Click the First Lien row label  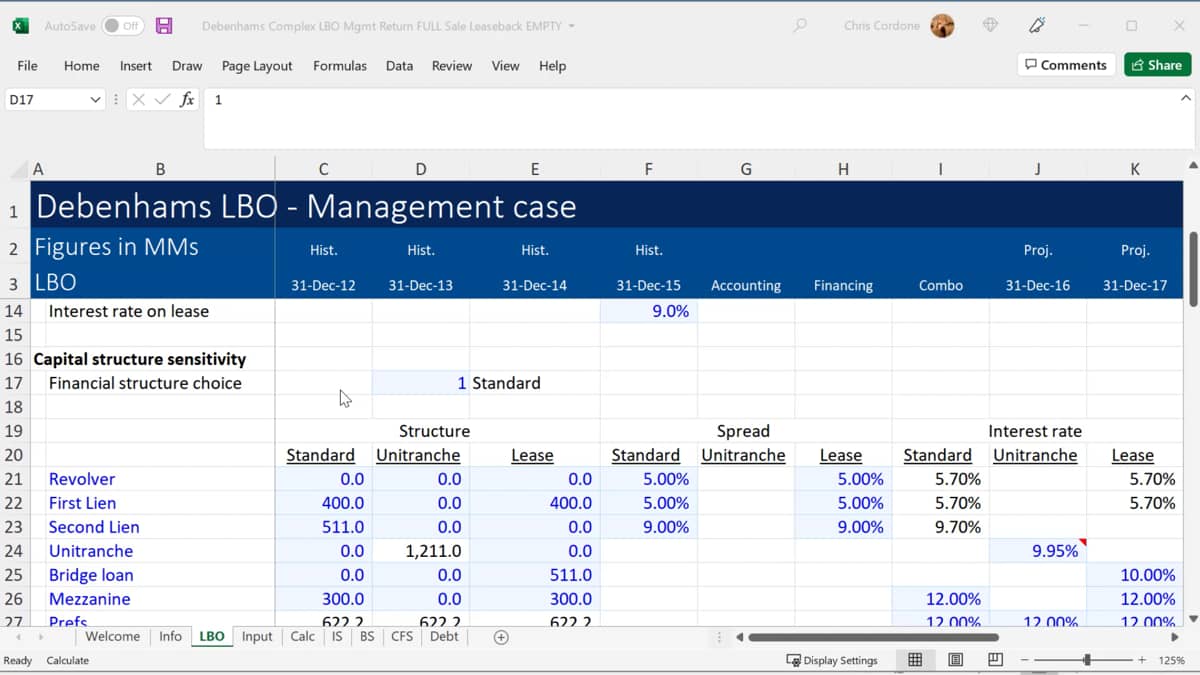tap(82, 503)
